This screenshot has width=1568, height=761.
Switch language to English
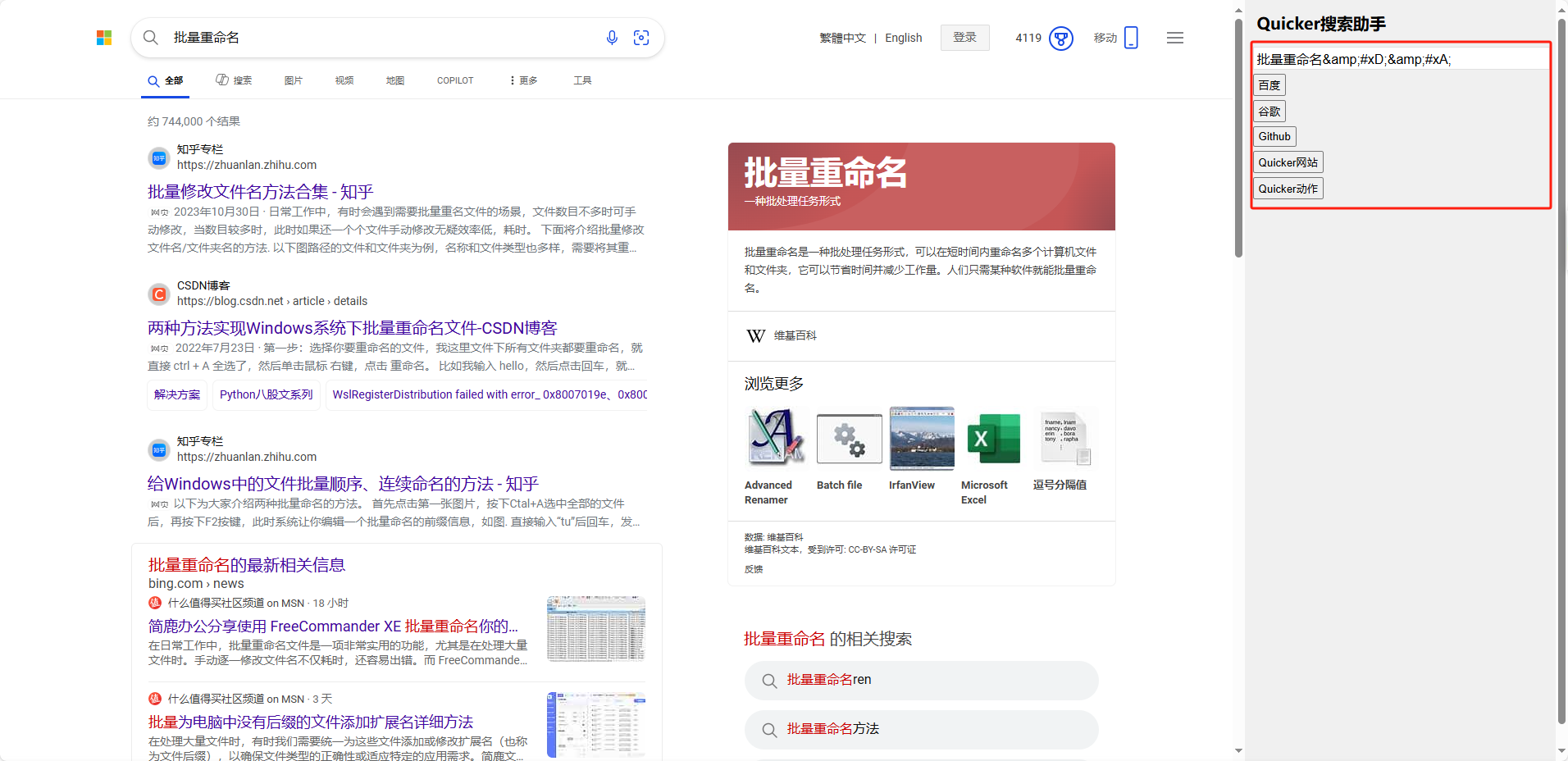(904, 38)
